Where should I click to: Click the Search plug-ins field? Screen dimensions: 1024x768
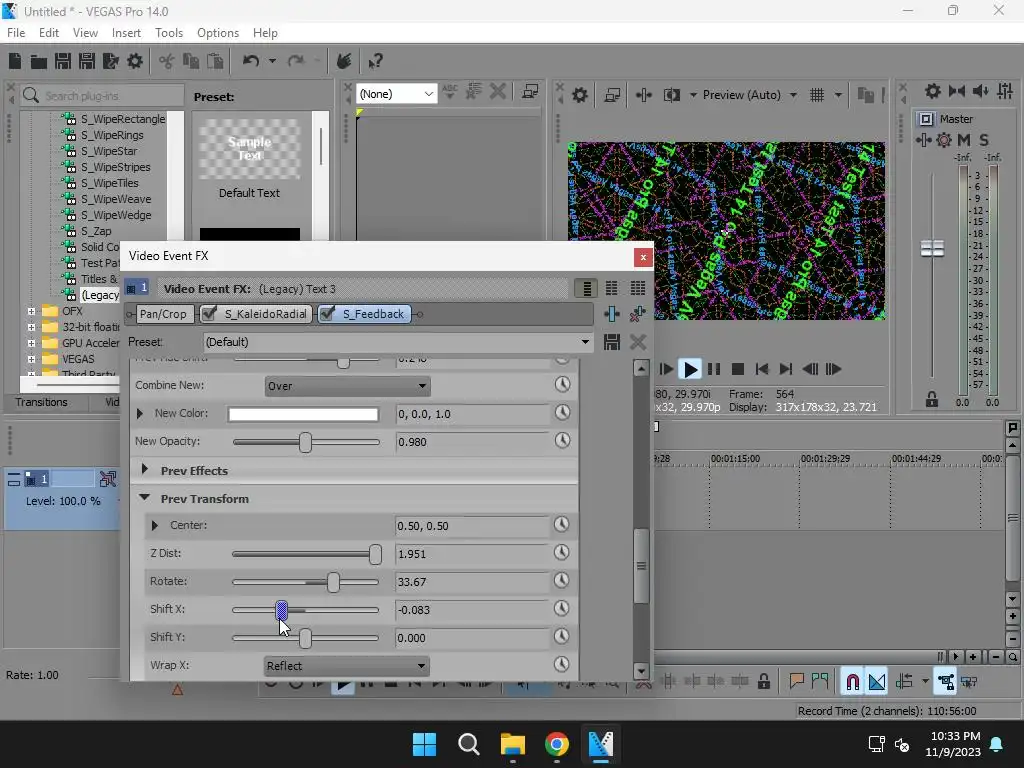103,95
